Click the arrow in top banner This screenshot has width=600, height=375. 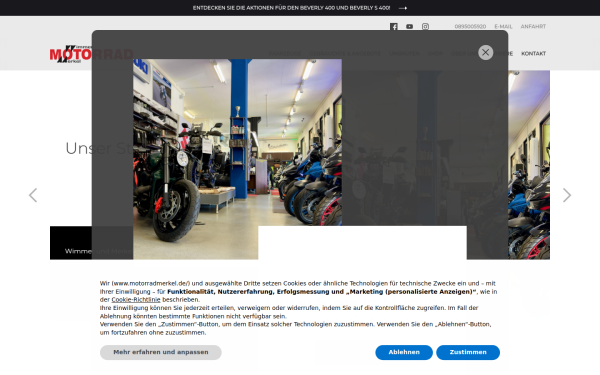pyautogui.click(x=403, y=8)
